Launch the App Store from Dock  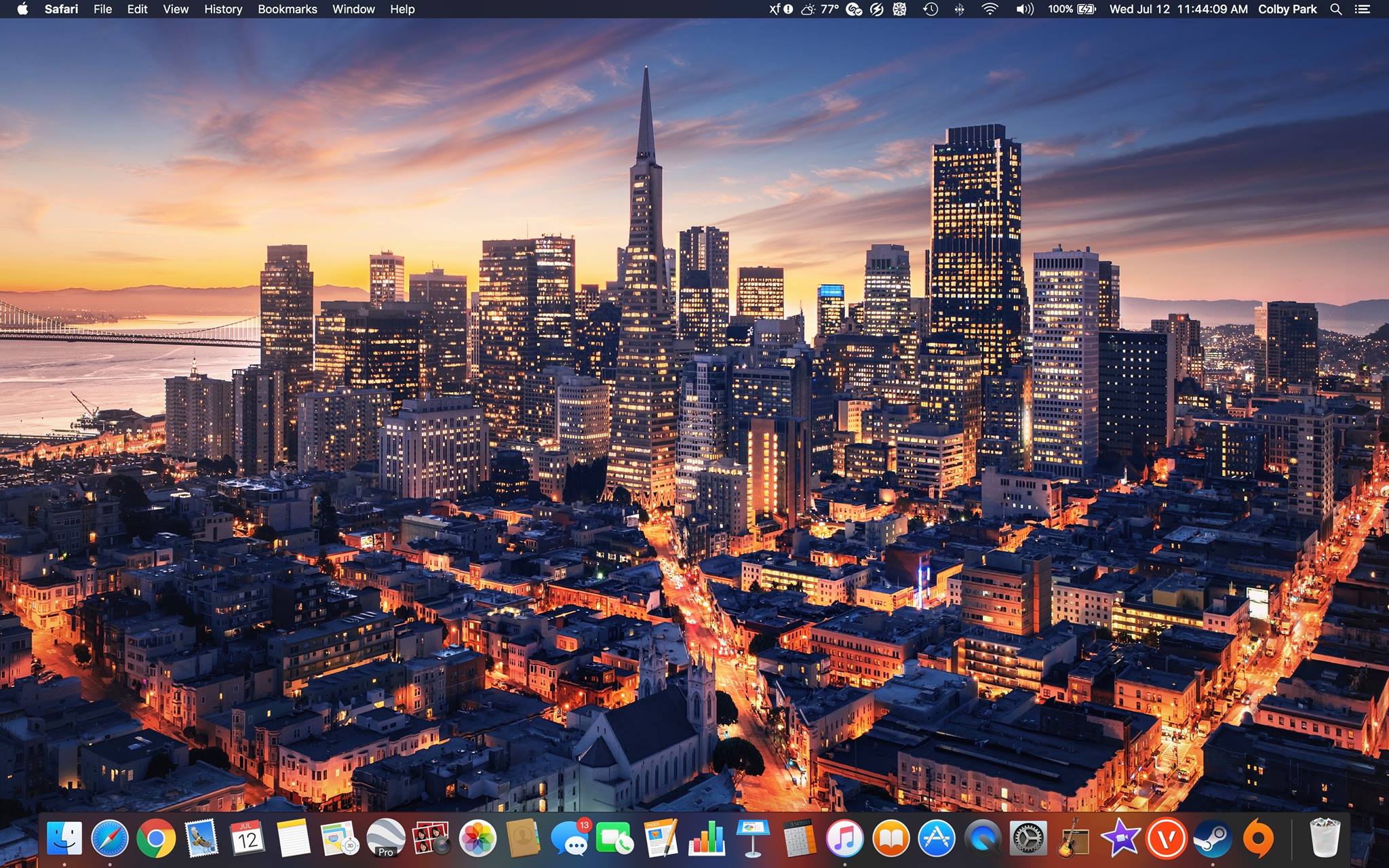pos(936,840)
